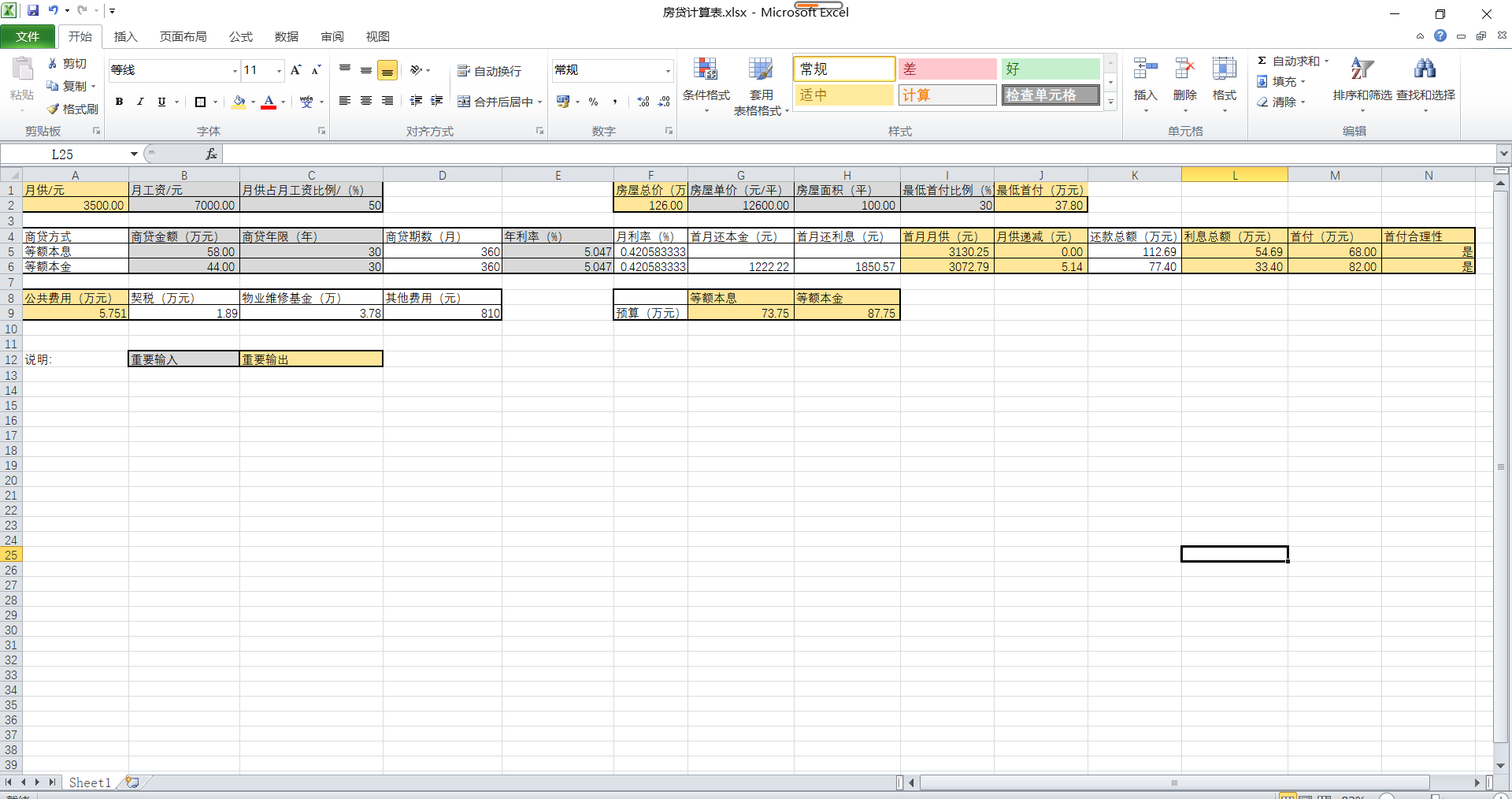The image size is (1512, 799).
Task: Toggle Underline formatting
Action: pyautogui.click(x=161, y=102)
